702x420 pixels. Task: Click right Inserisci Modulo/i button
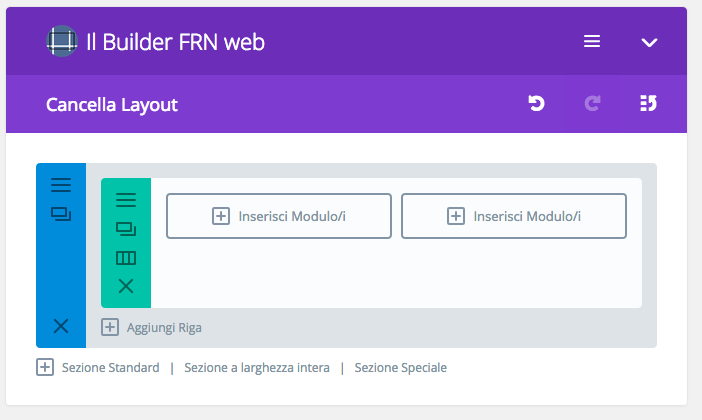[x=514, y=216]
